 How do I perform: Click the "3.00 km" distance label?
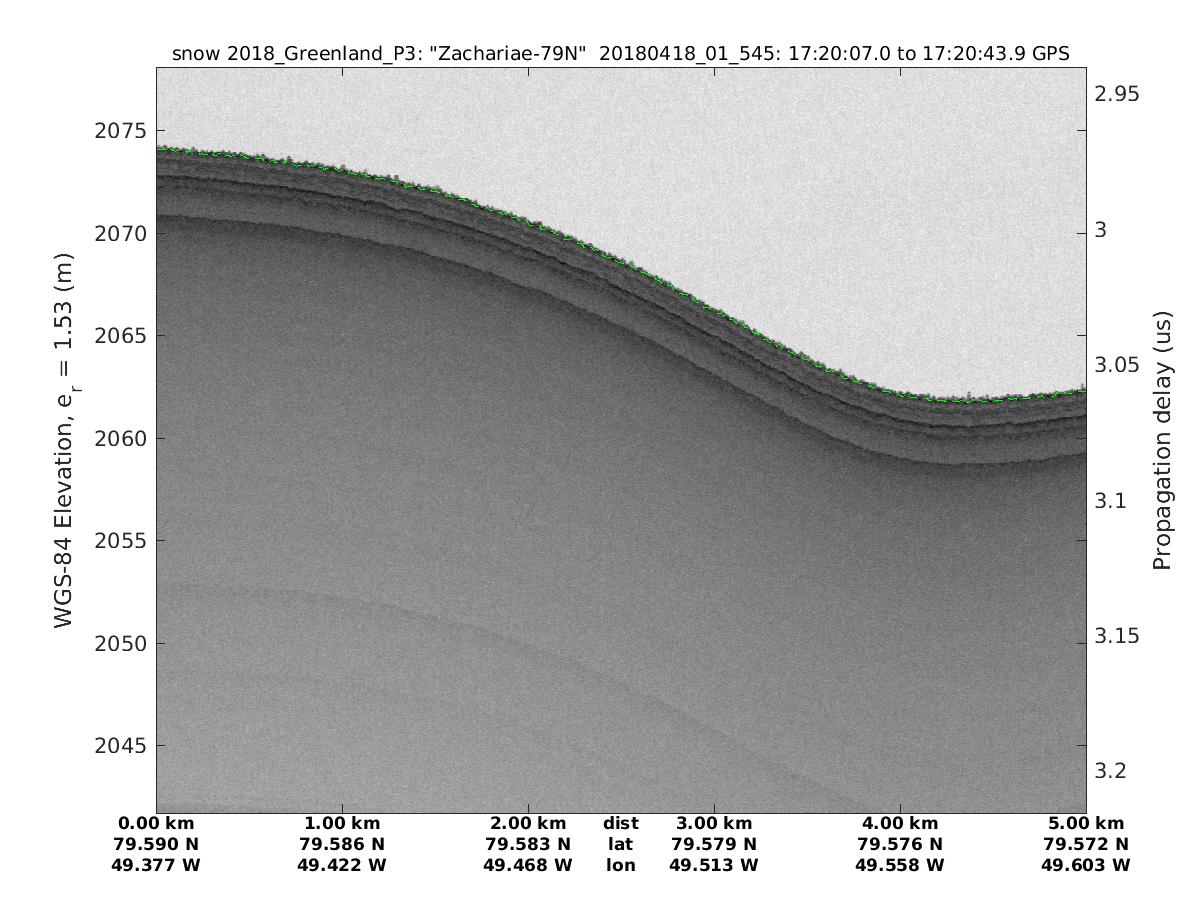pyautogui.click(x=714, y=824)
